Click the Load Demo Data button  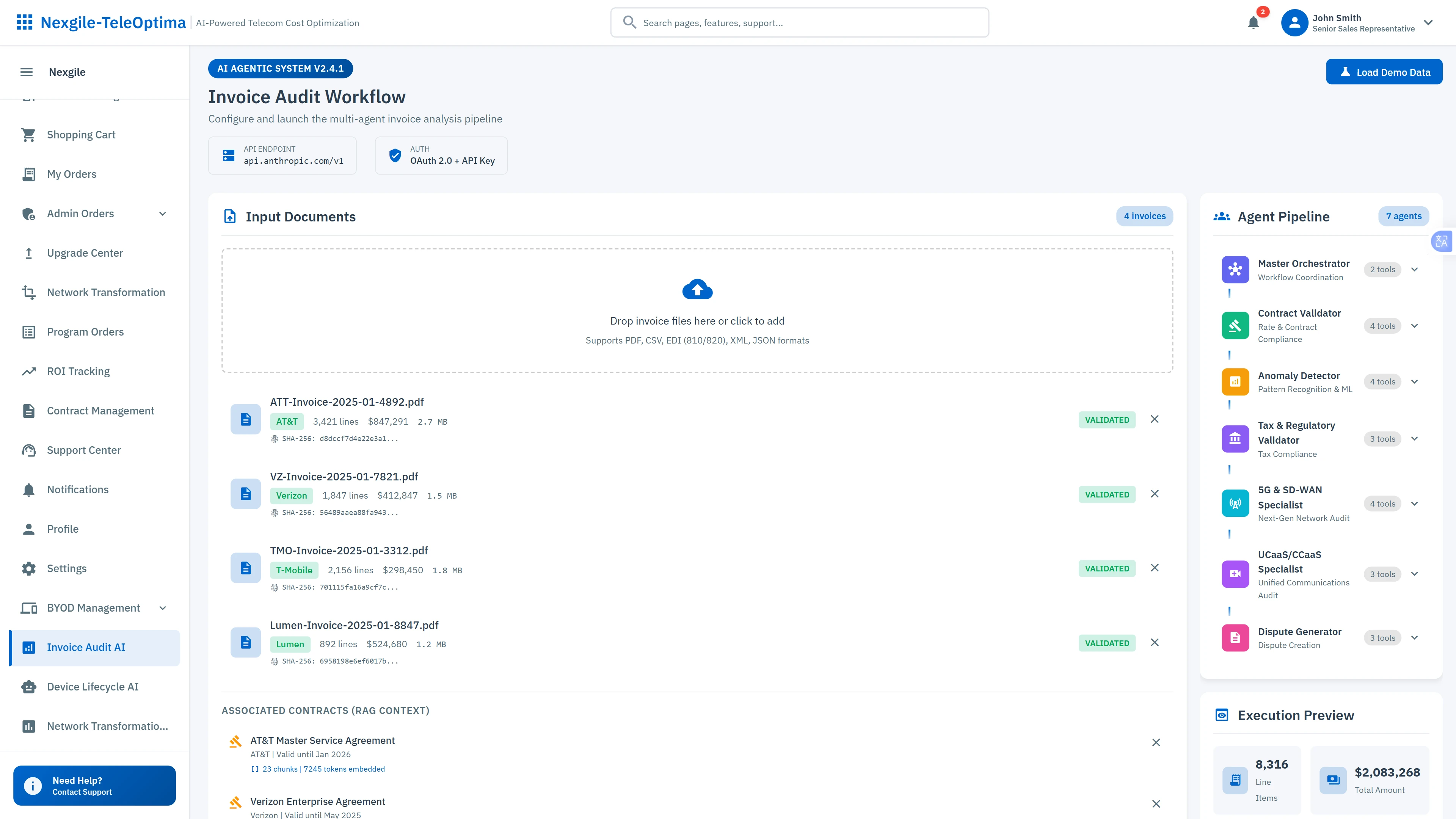click(x=1384, y=72)
